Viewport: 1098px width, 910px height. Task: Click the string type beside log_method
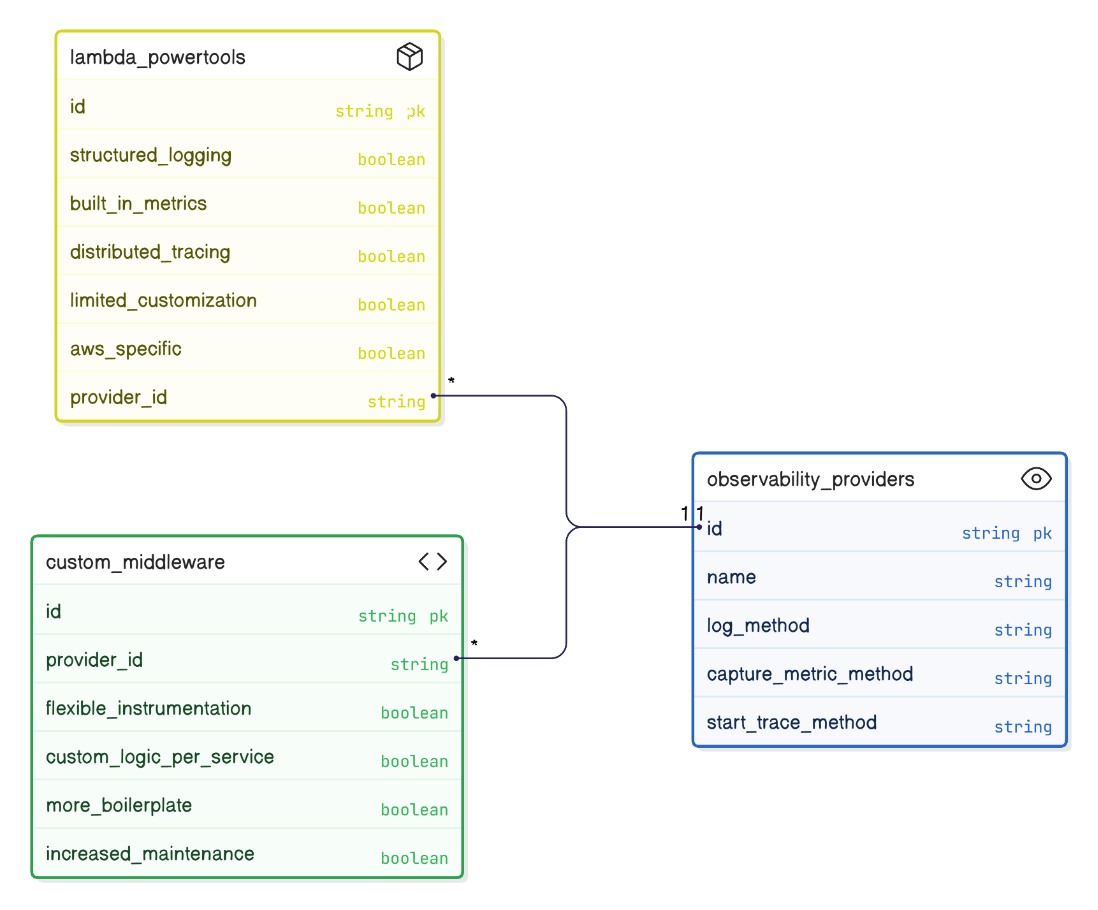[x=1023, y=630]
